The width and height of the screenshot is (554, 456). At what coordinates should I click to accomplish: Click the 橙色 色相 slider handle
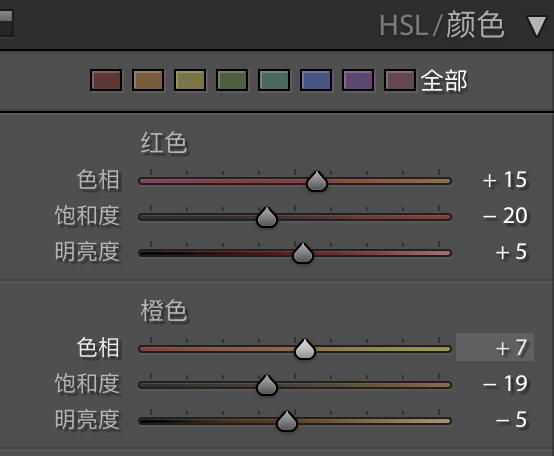(x=305, y=349)
